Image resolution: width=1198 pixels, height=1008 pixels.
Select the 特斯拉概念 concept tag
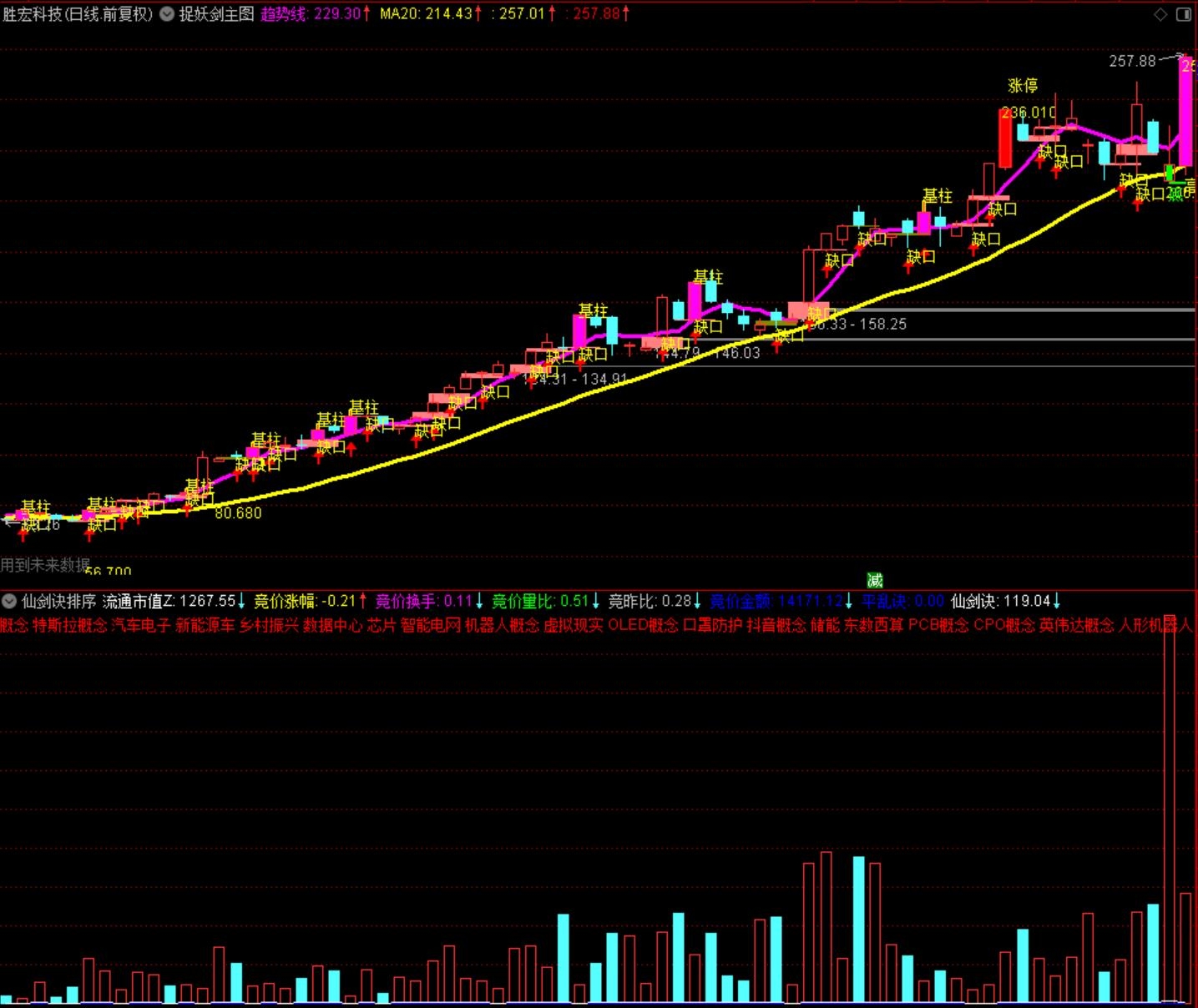[x=69, y=625]
